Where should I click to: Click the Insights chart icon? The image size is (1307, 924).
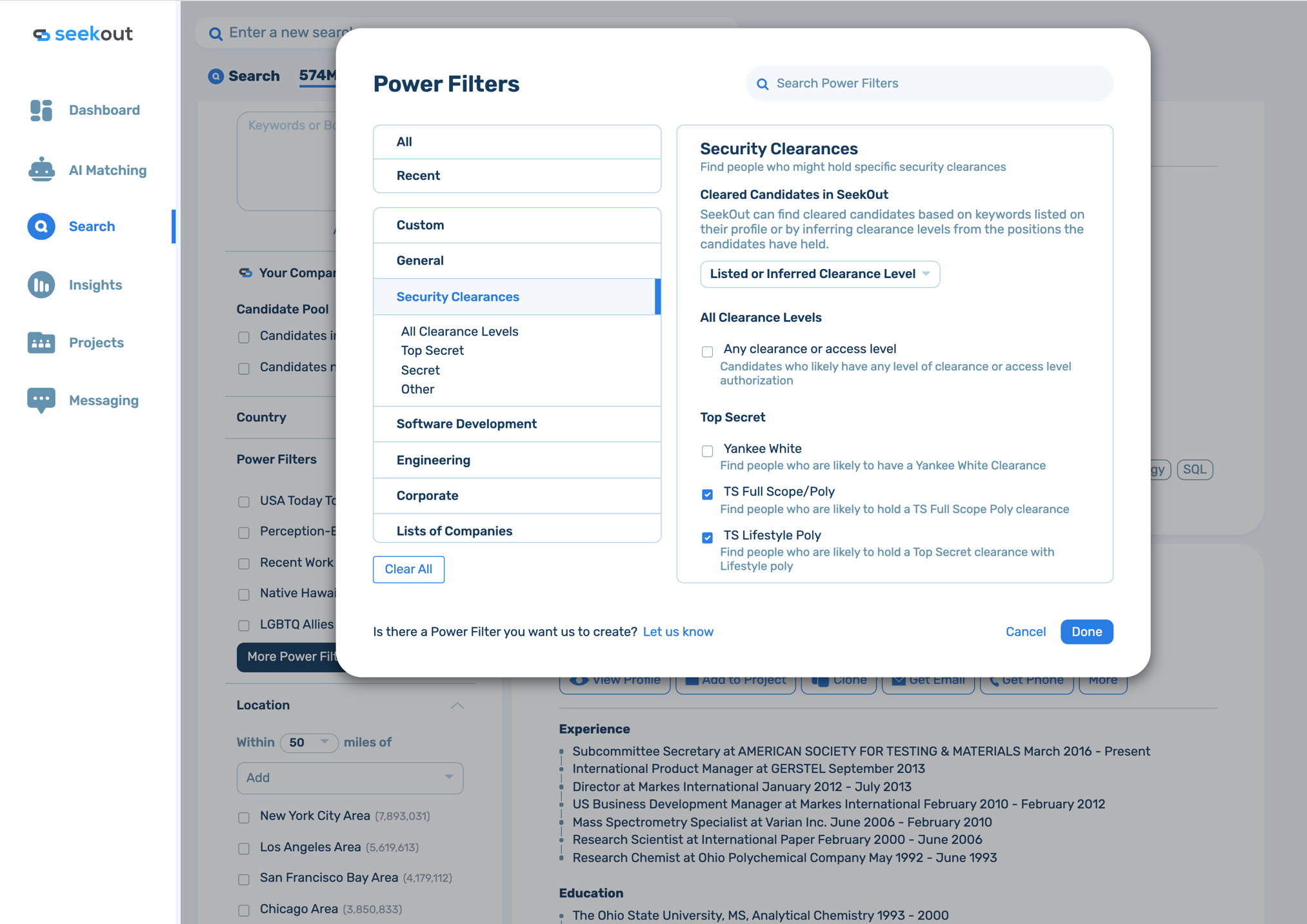[41, 285]
